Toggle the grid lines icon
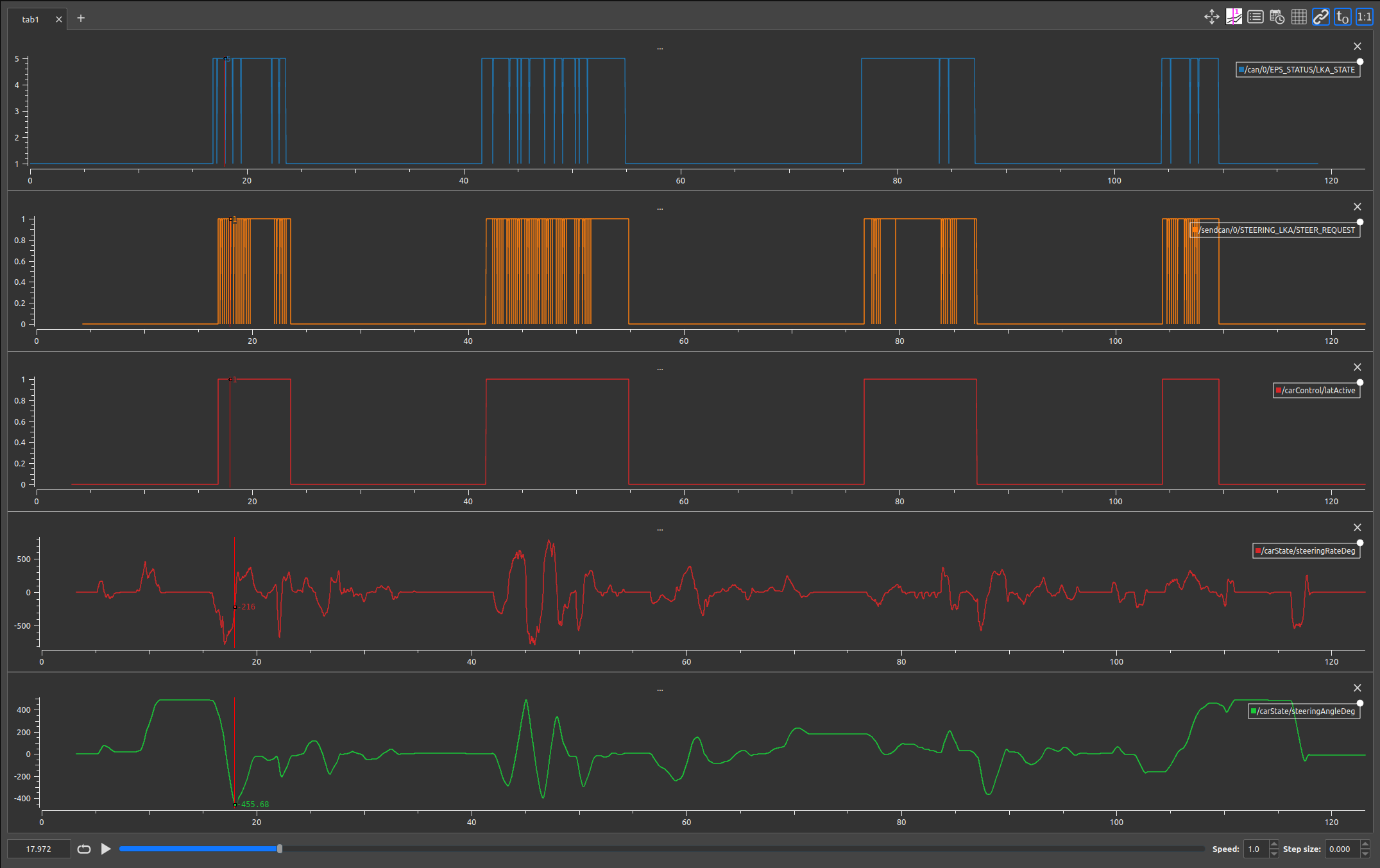 pyautogui.click(x=1299, y=17)
